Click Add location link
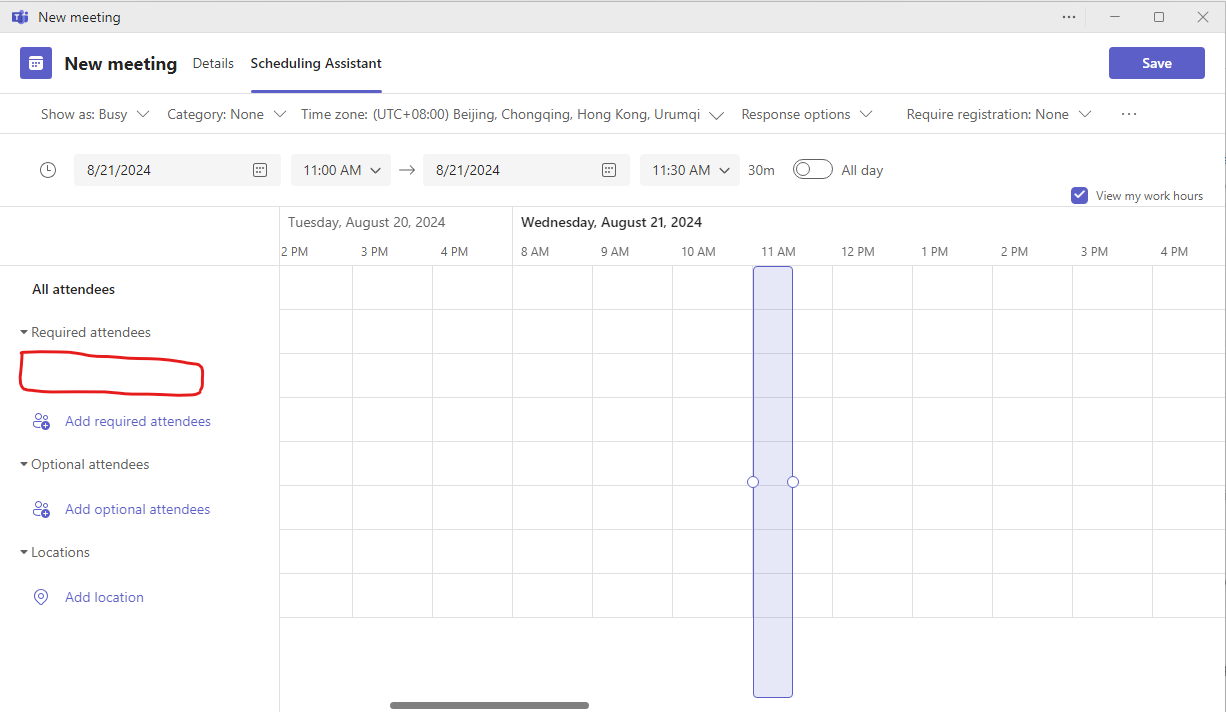1226x712 pixels. click(x=104, y=597)
